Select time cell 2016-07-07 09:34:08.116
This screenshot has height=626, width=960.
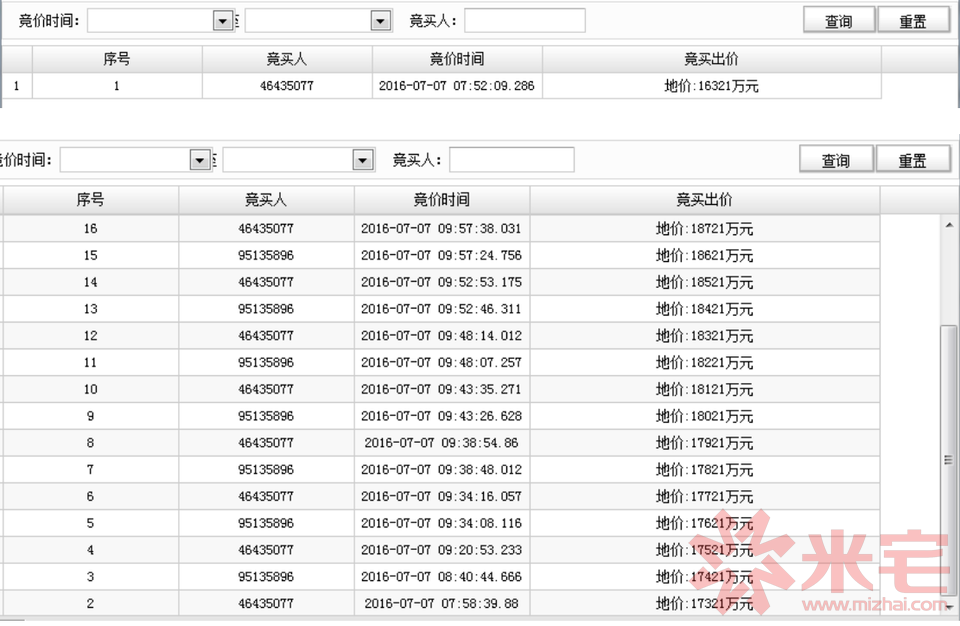[441, 523]
